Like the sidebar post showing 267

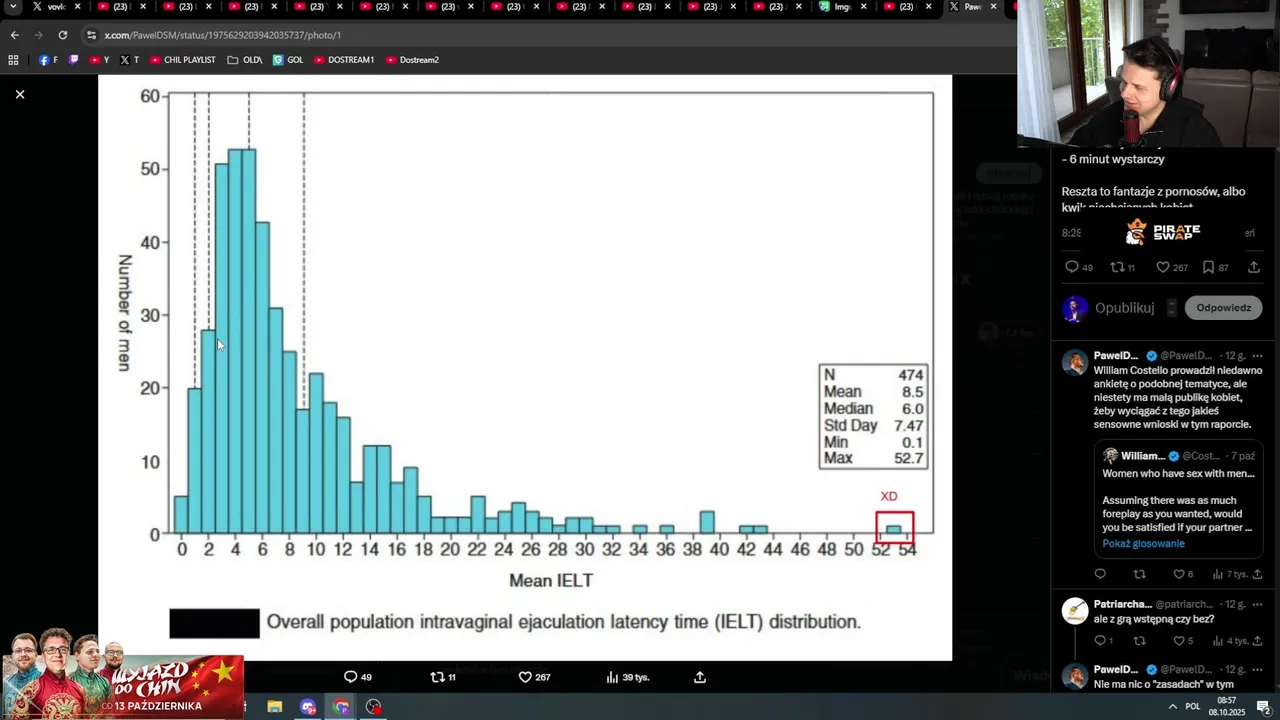[1172, 267]
